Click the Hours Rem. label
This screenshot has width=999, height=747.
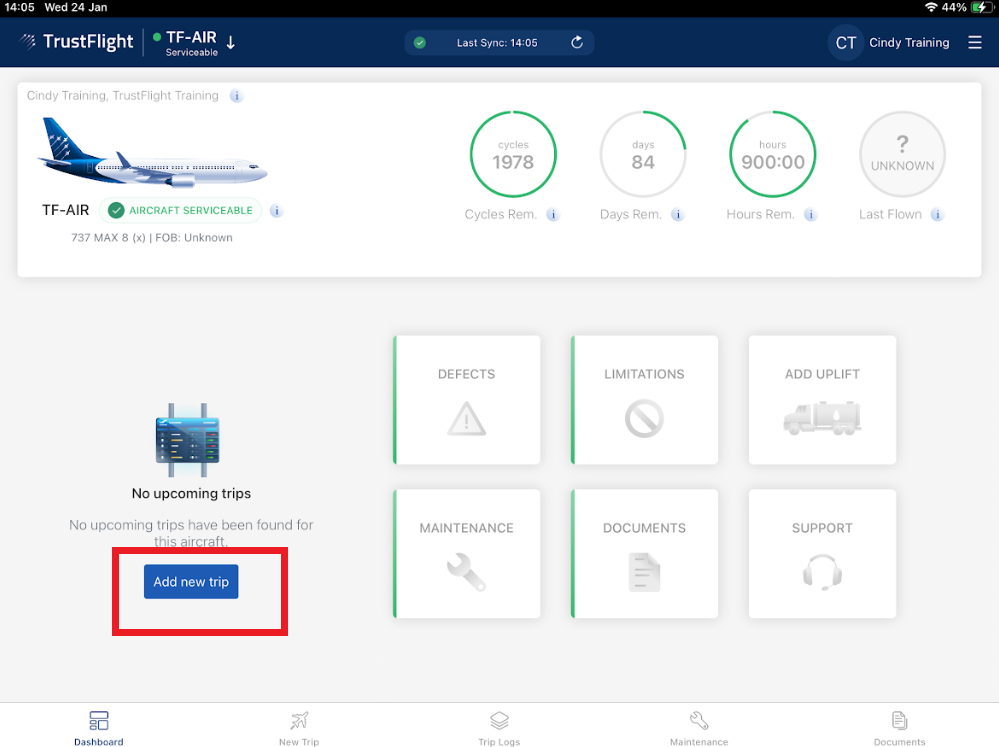tap(761, 214)
